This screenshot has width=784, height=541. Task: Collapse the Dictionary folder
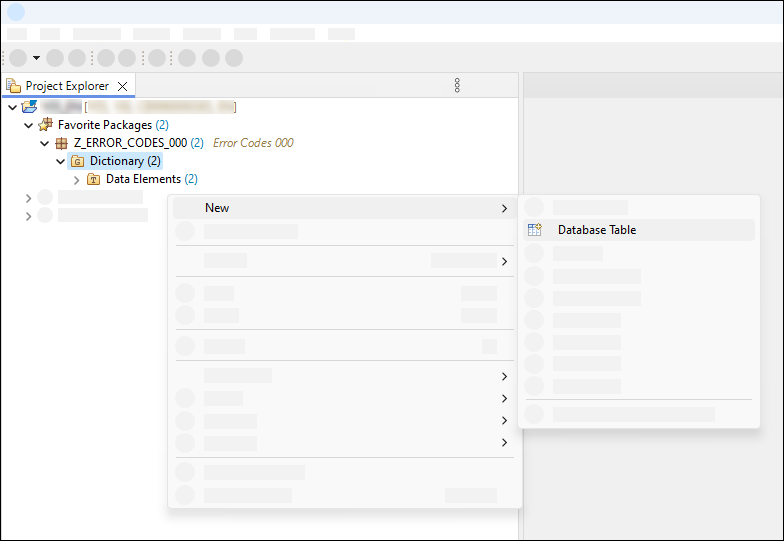coord(60,162)
